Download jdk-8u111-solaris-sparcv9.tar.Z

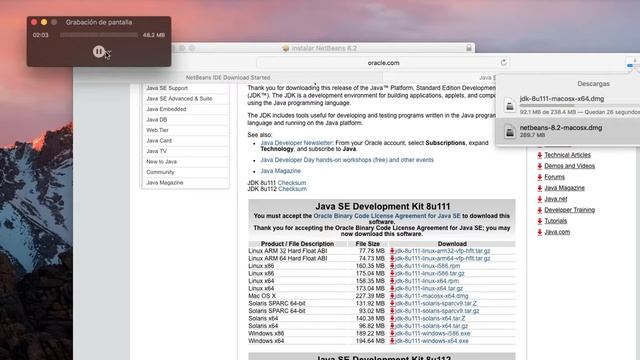436,304
